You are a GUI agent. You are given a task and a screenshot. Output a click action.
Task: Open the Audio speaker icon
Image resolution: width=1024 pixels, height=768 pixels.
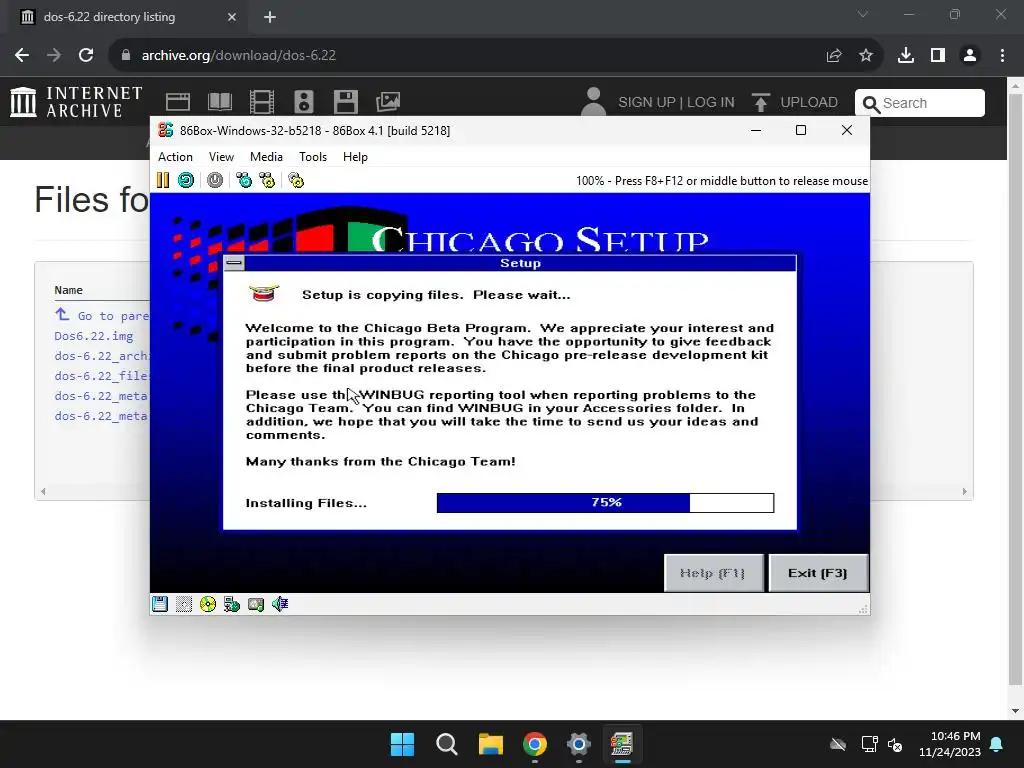click(x=304, y=102)
